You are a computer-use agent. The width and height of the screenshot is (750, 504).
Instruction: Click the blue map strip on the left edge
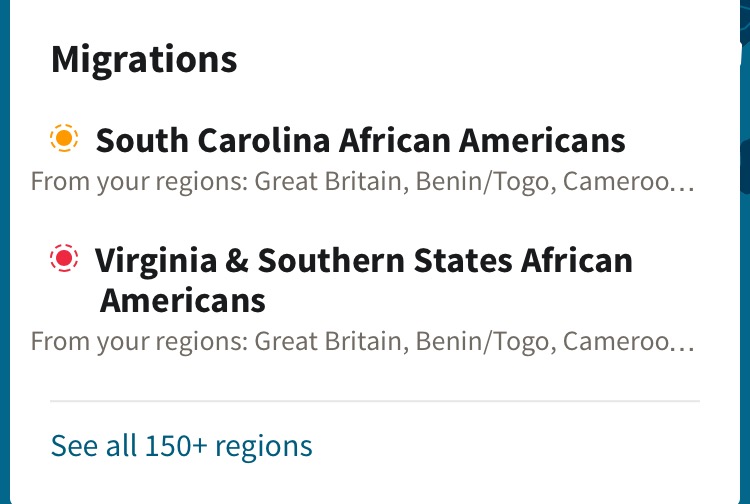point(5,252)
